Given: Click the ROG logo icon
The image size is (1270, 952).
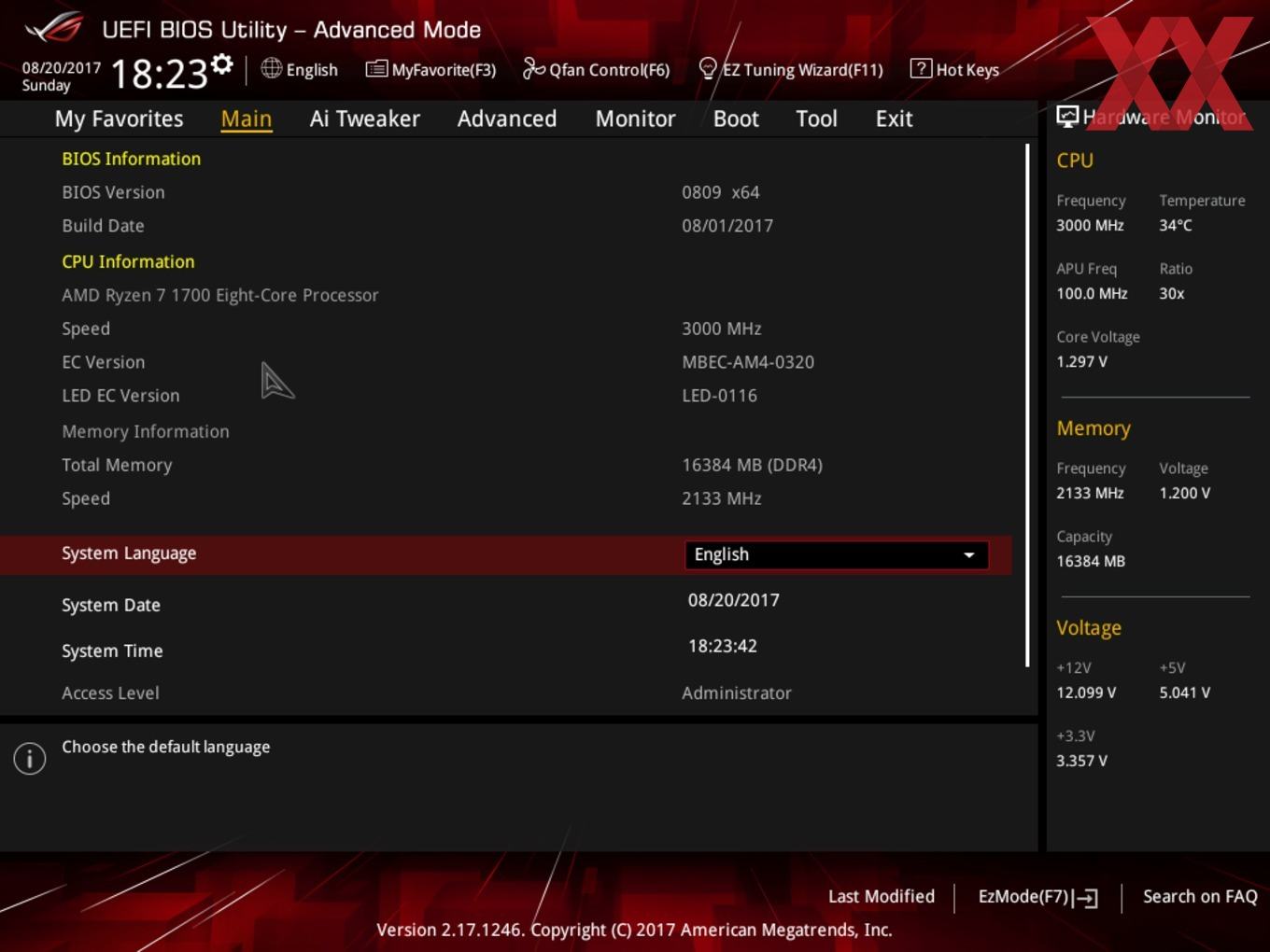Looking at the screenshot, I should pyautogui.click(x=53, y=28).
